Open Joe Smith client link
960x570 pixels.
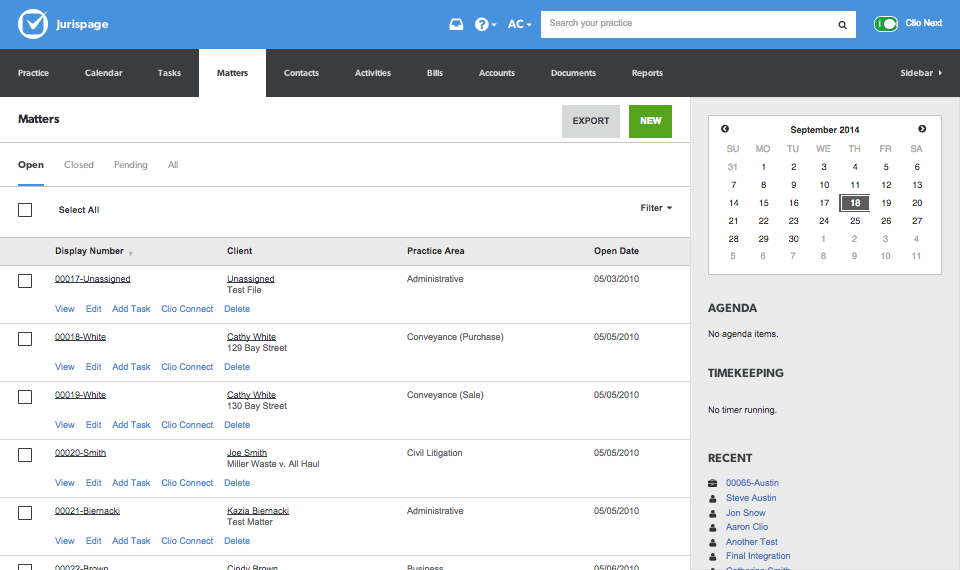[x=247, y=453]
